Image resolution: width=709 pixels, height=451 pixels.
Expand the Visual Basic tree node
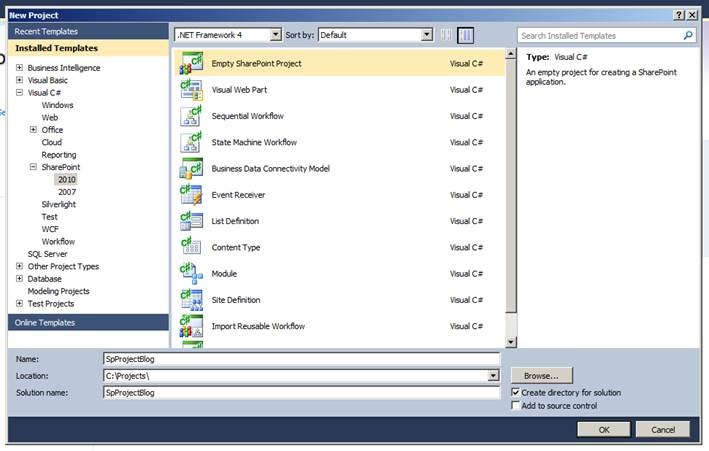click(x=20, y=80)
